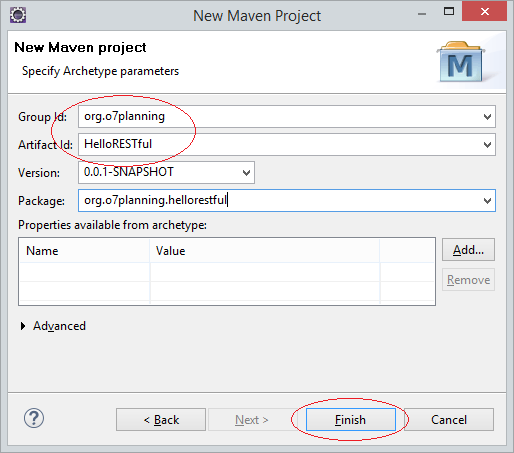This screenshot has height=453, width=514.
Task: Click the Finish button
Action: (x=351, y=420)
